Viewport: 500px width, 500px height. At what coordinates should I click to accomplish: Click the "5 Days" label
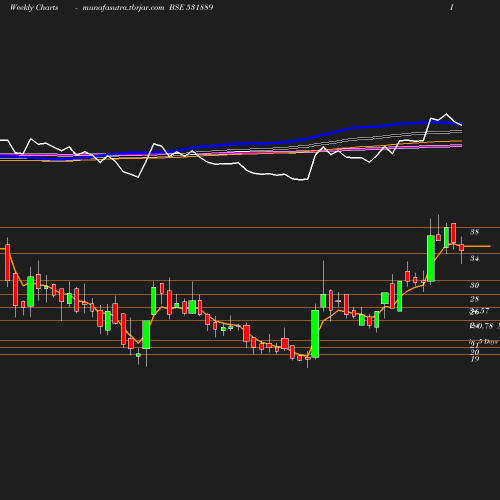(x=488, y=342)
